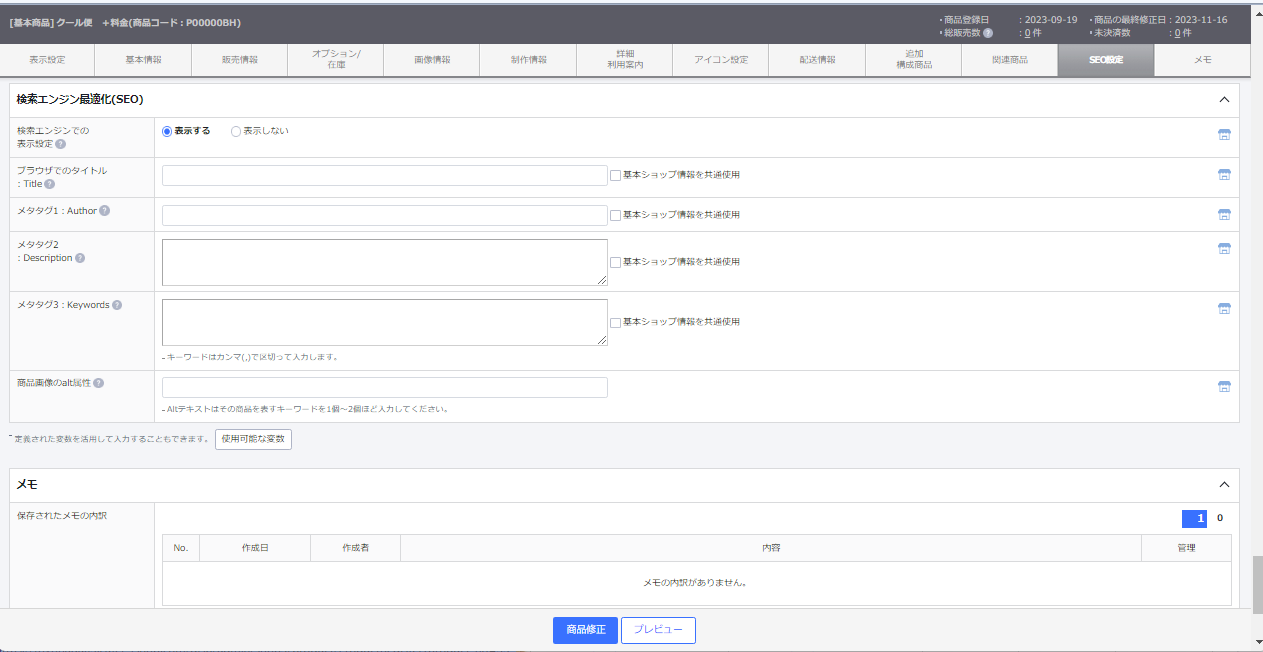Click No. column header in memo table
This screenshot has height=652, width=1263.
coord(181,548)
